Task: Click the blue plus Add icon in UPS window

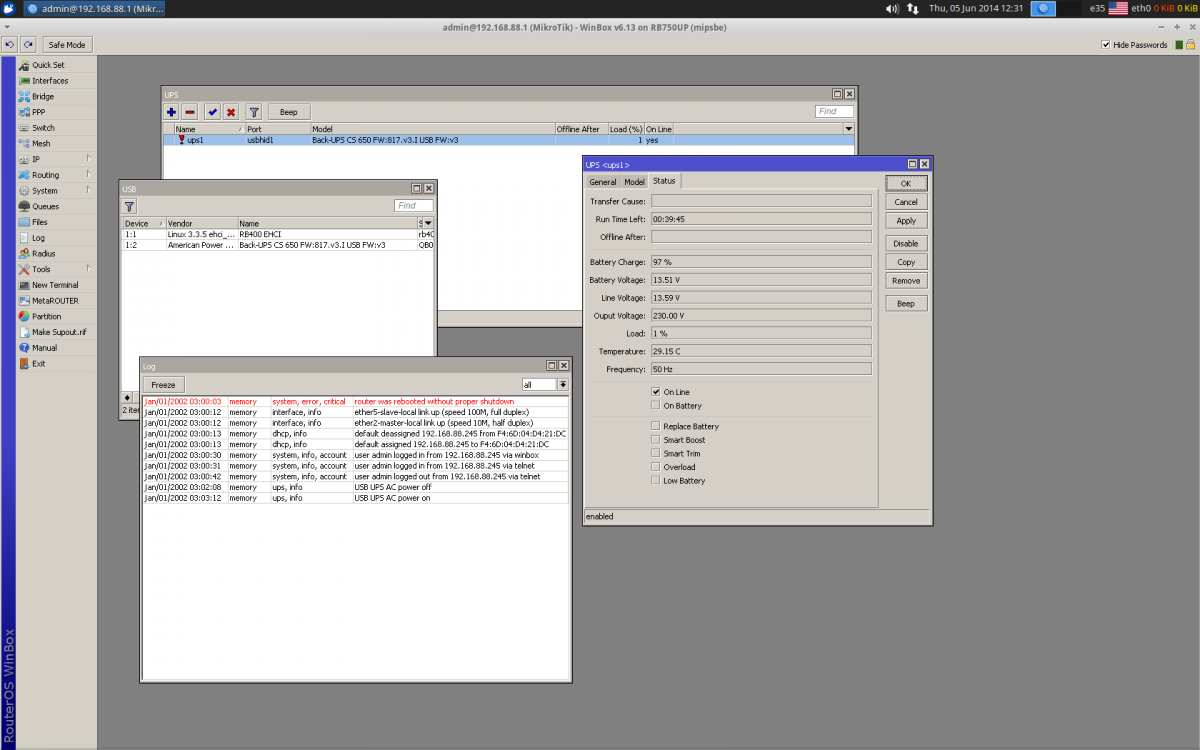Action: [x=171, y=112]
